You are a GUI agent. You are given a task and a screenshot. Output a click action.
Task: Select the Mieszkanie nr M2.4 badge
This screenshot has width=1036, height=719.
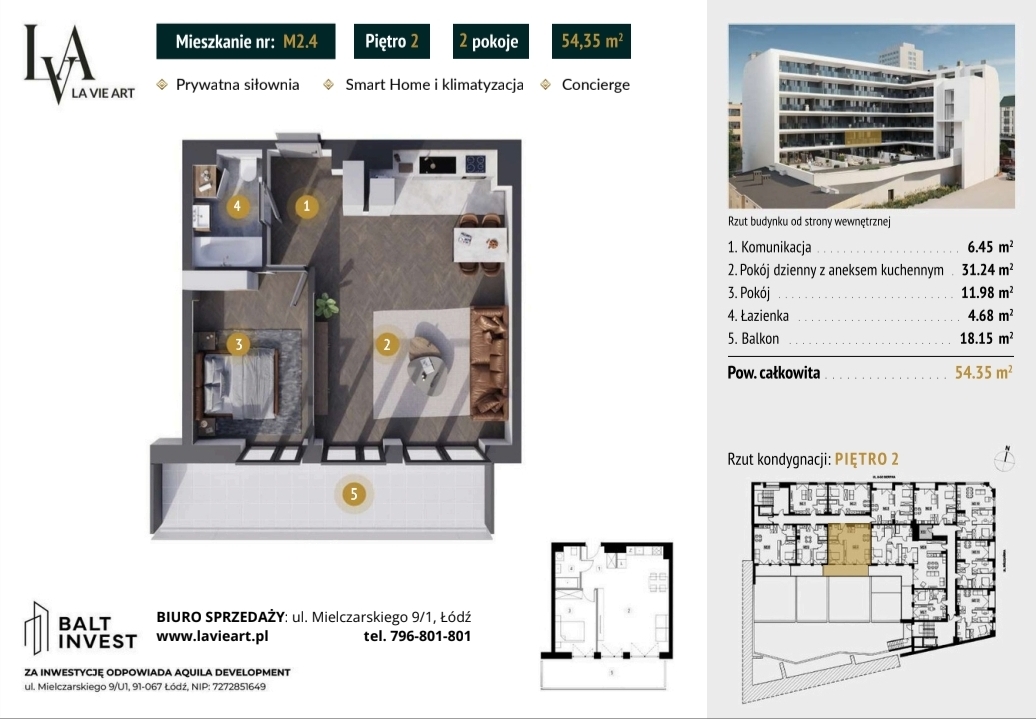[x=246, y=41]
